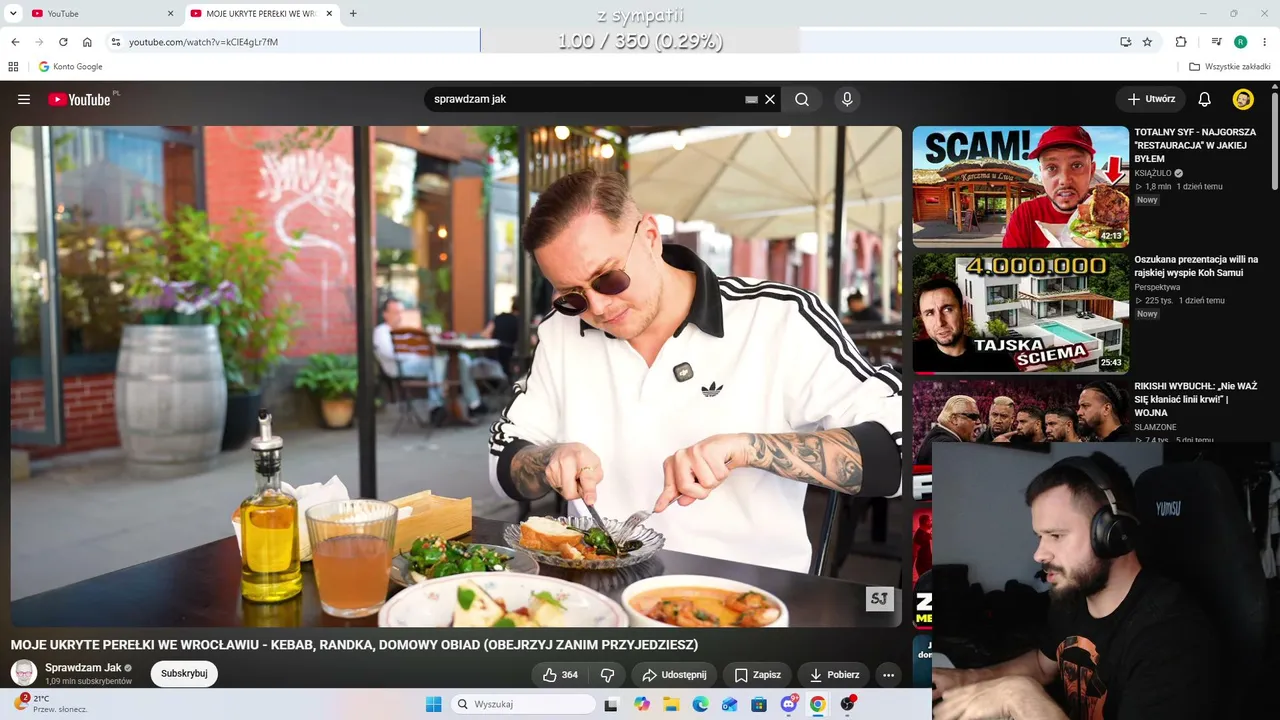Go to YouTube home via logo
Screen dimensions: 1280x720
pos(79,99)
